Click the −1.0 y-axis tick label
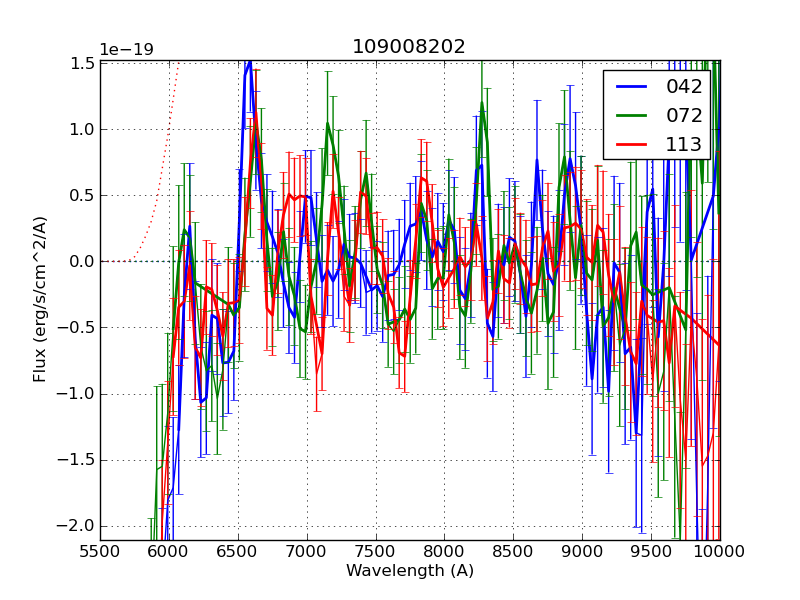Screen dimensions: 800x600 pyautogui.click(x=79, y=394)
